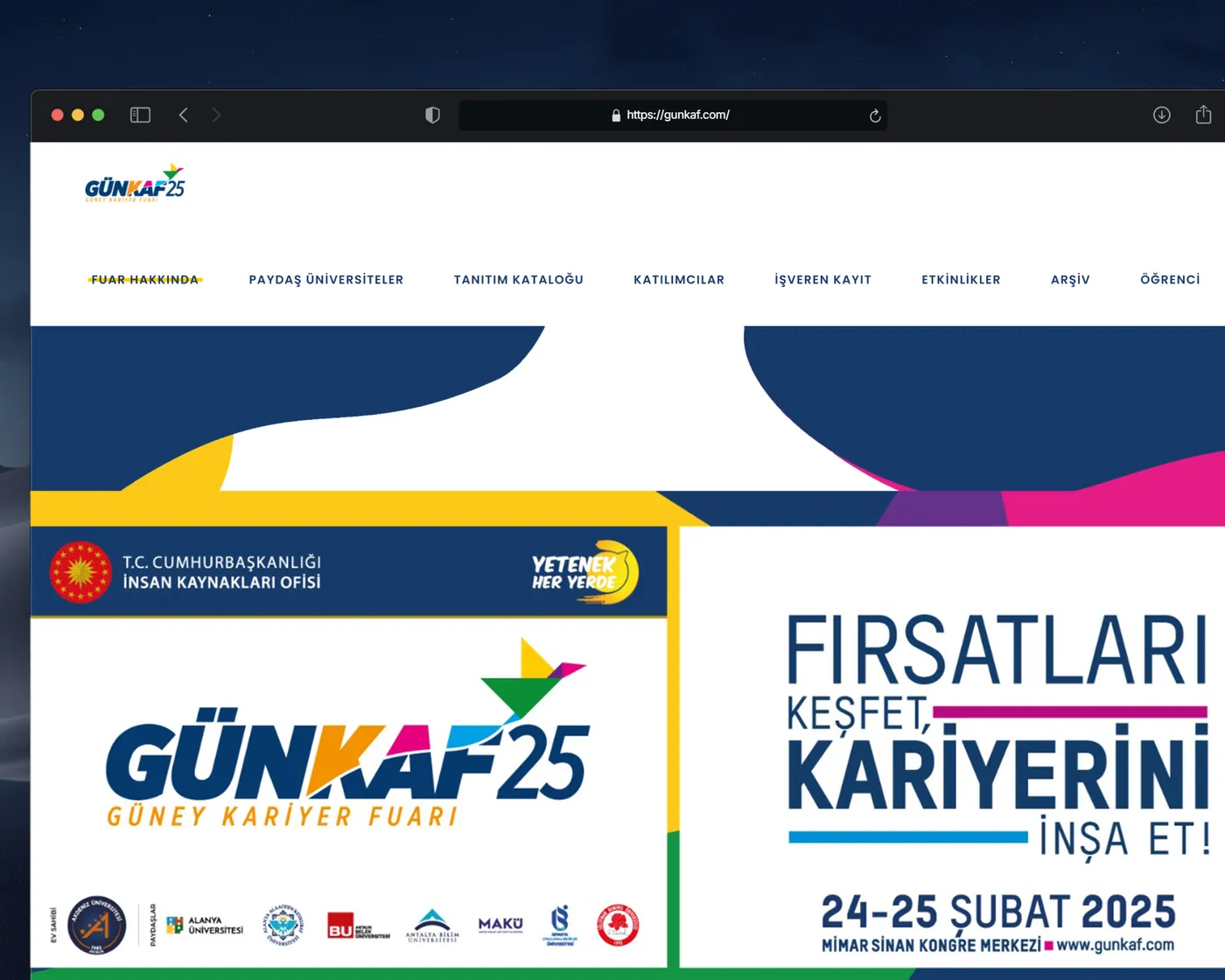Go forward with the right chevron
The width and height of the screenshot is (1225, 980).
coord(216,115)
